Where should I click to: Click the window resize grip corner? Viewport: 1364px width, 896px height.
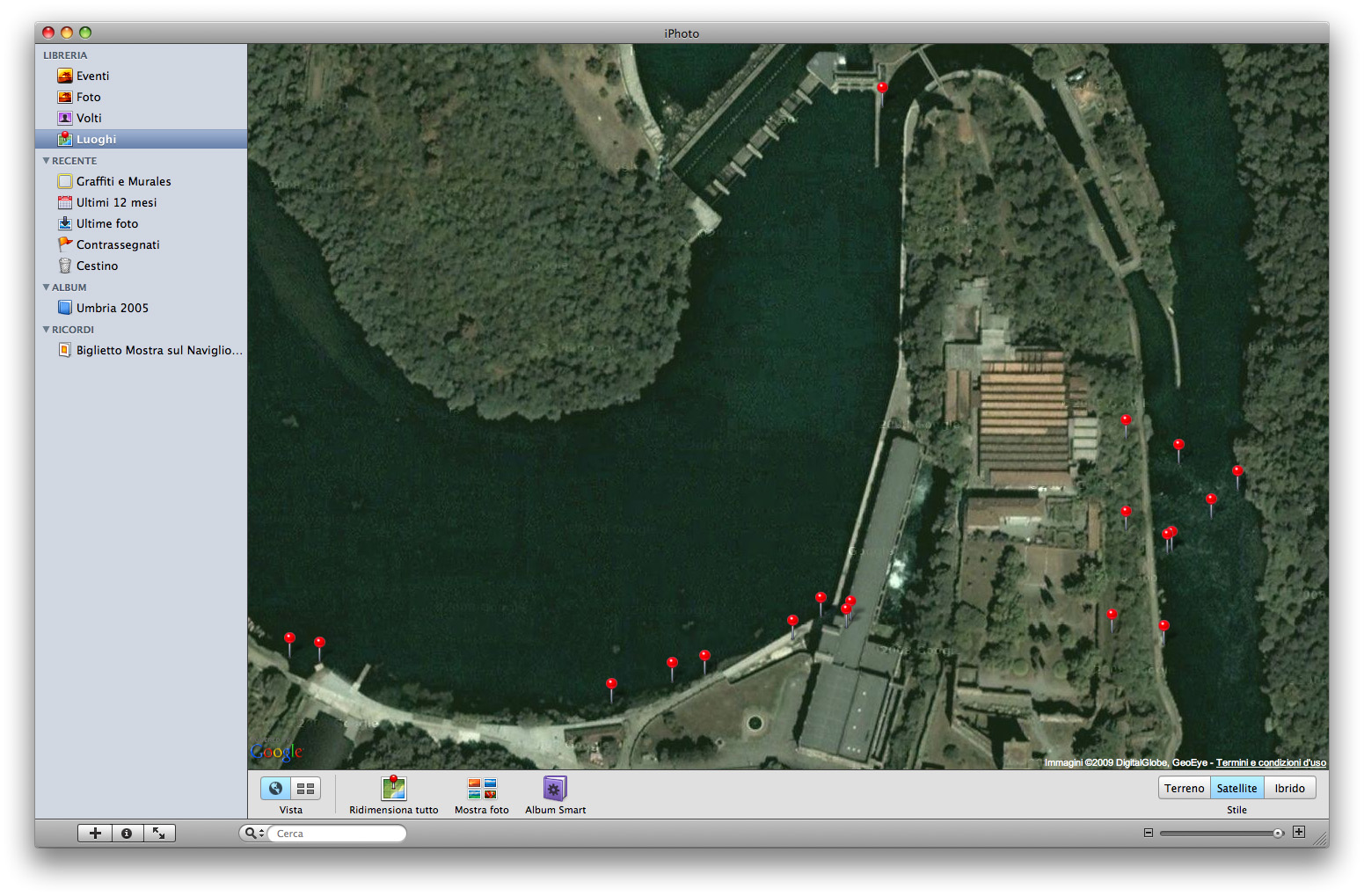click(x=1321, y=840)
